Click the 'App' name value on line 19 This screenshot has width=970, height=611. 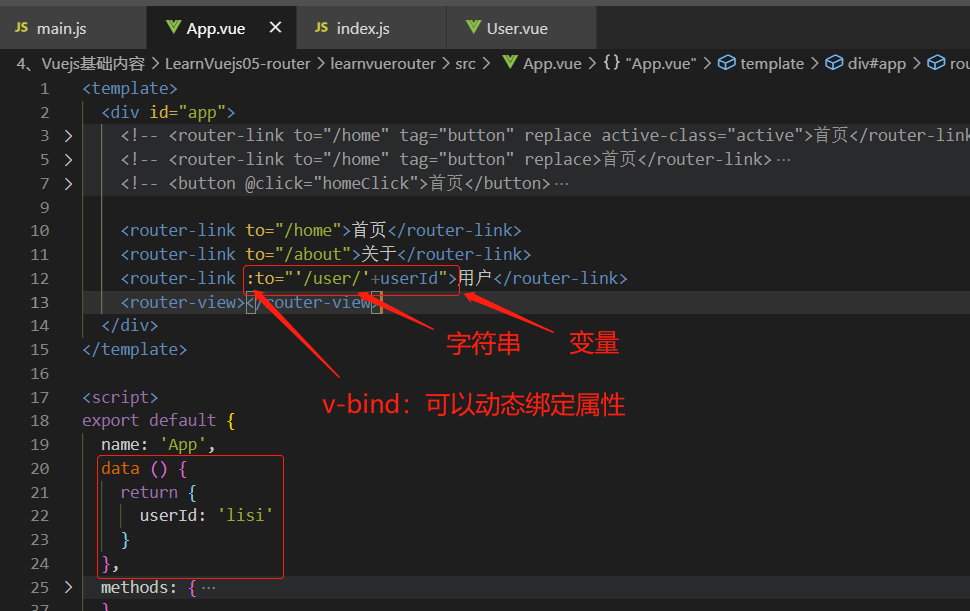point(182,445)
